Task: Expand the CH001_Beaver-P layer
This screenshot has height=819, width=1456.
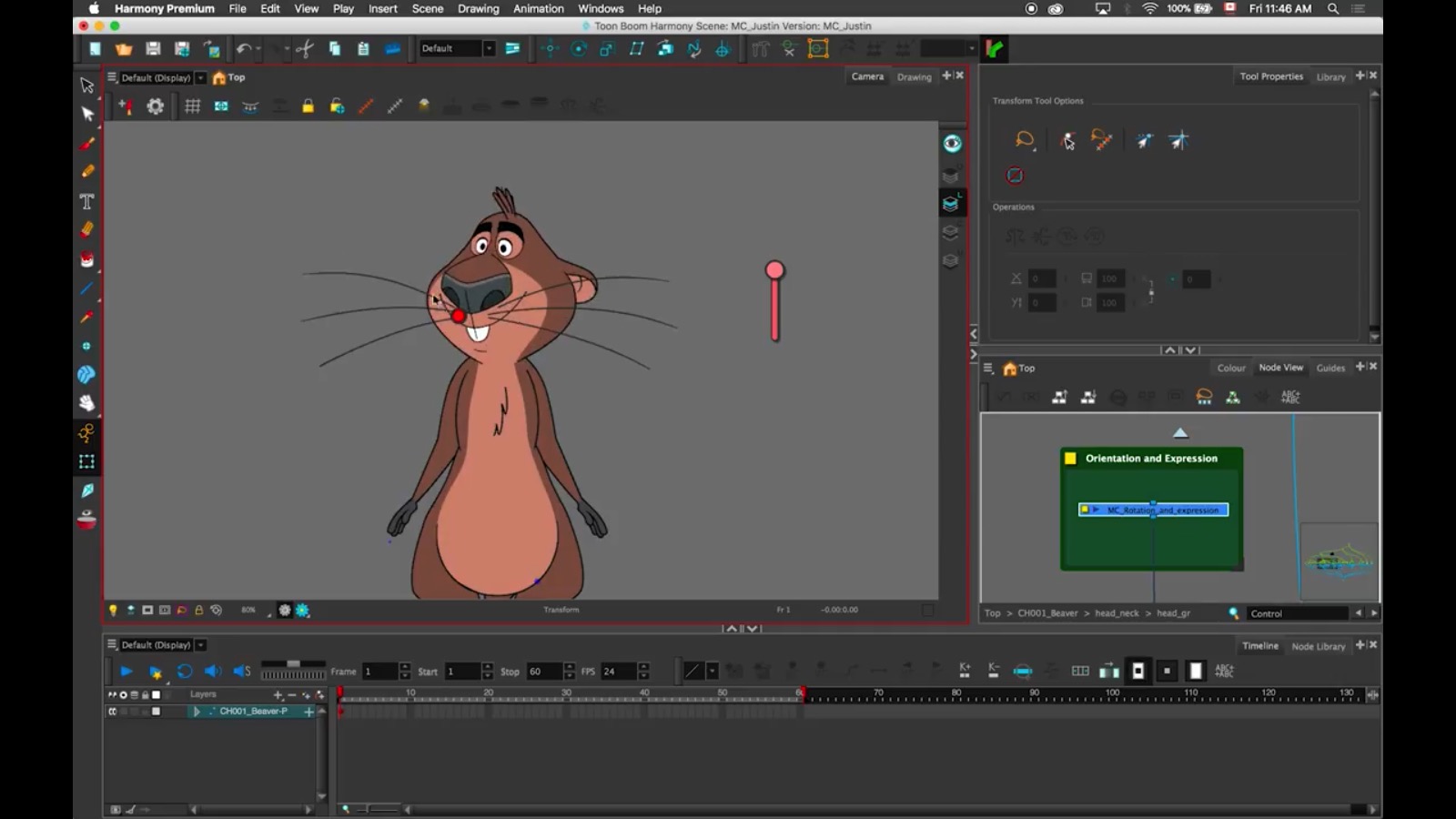Action: click(196, 712)
